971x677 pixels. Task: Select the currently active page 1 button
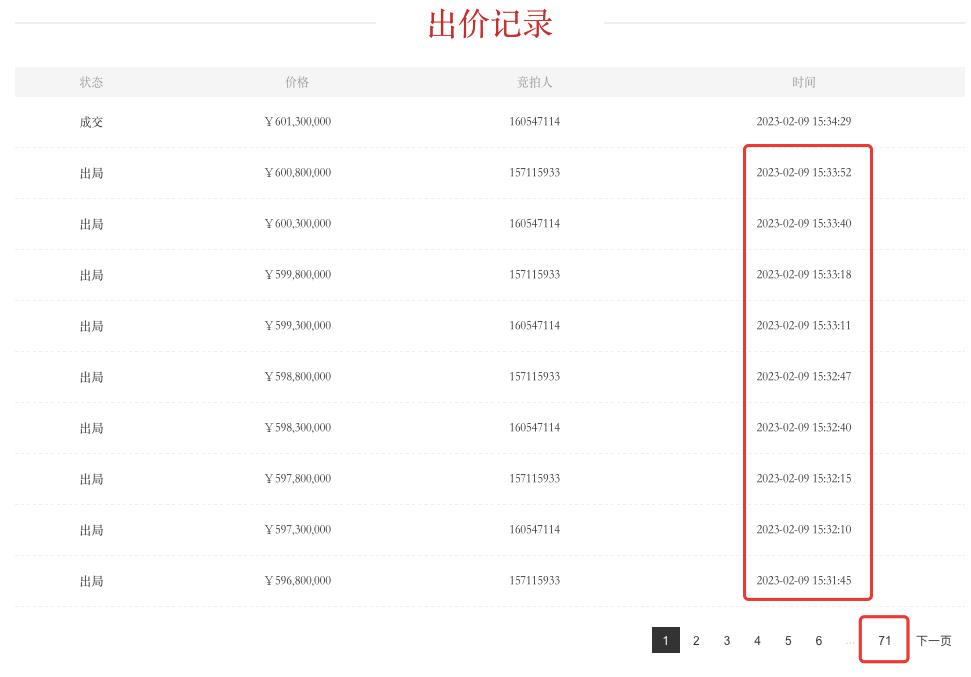point(666,640)
